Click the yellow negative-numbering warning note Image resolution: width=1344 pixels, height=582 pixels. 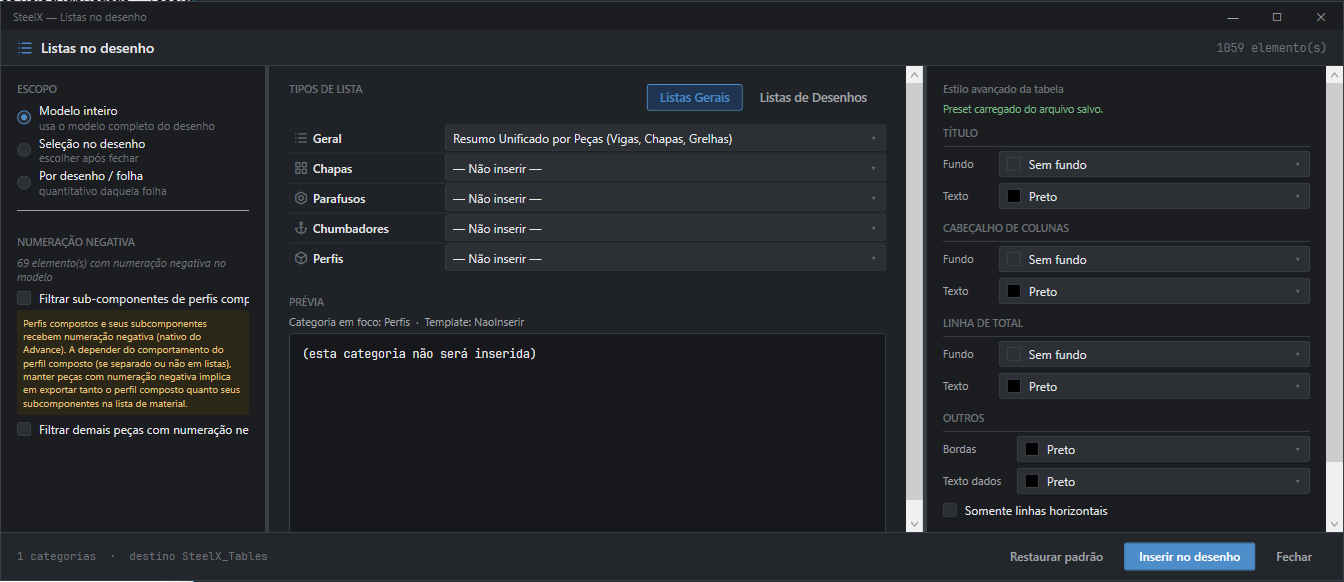click(x=133, y=362)
